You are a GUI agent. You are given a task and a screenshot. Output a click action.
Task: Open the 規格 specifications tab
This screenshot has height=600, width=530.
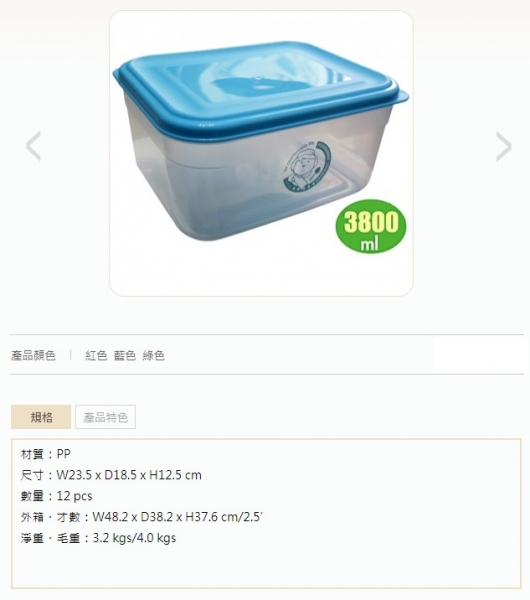coord(41,417)
